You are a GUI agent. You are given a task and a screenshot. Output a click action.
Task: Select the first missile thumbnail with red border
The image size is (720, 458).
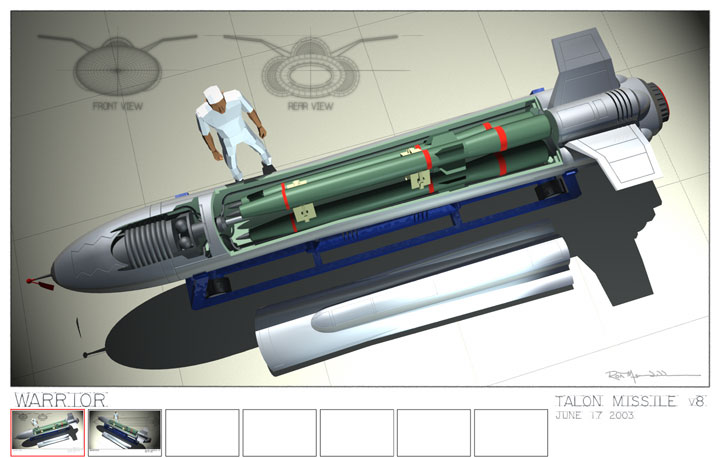click(x=47, y=432)
